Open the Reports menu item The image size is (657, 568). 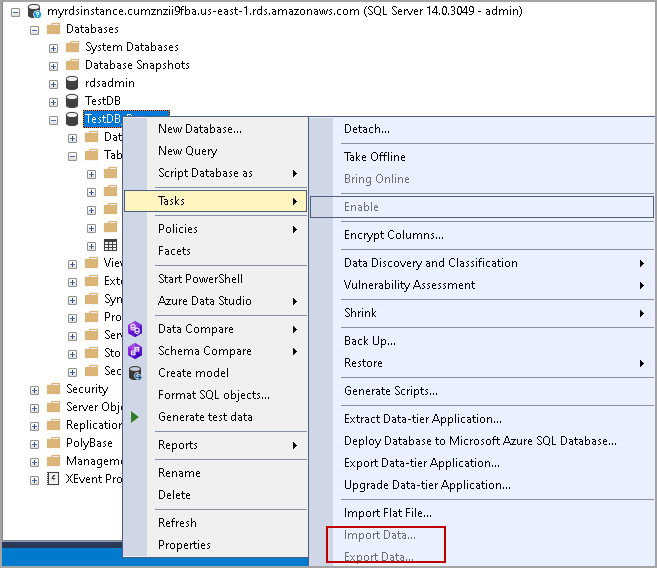(x=216, y=445)
